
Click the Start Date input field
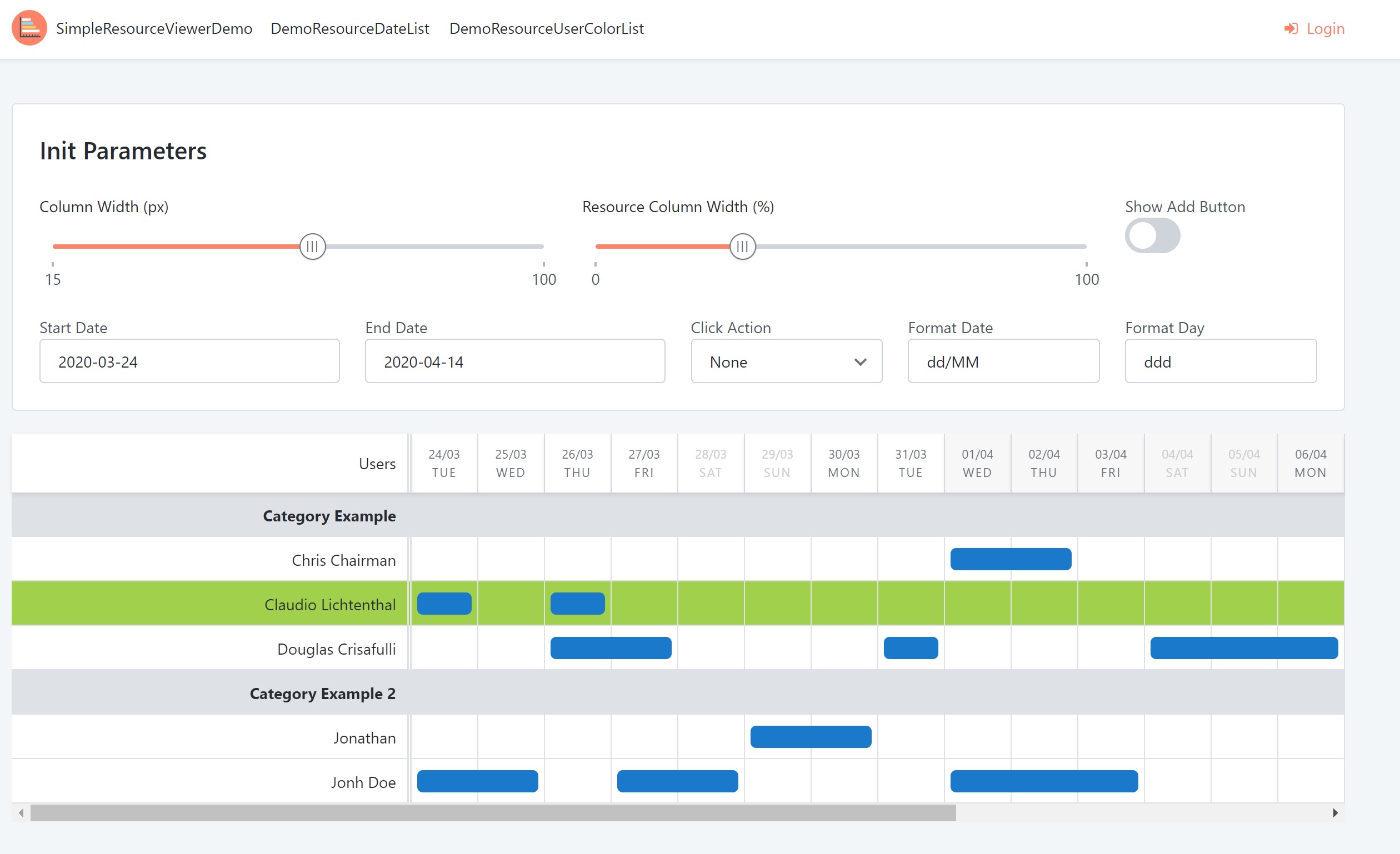(x=189, y=361)
